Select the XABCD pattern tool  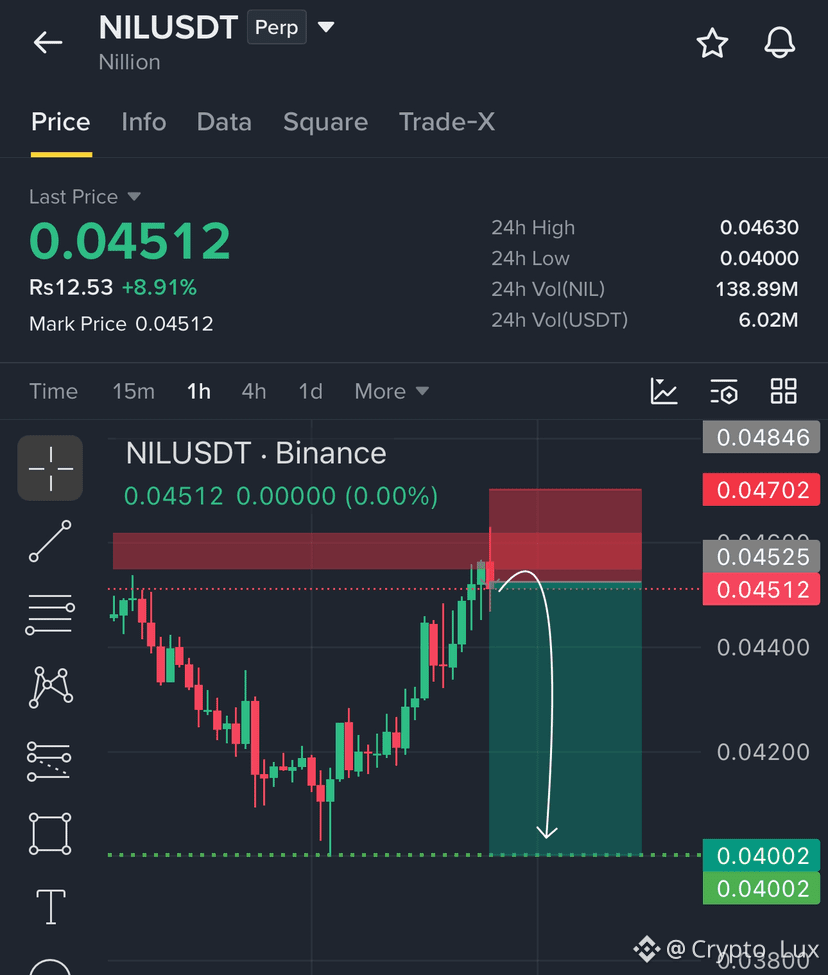tap(50, 687)
